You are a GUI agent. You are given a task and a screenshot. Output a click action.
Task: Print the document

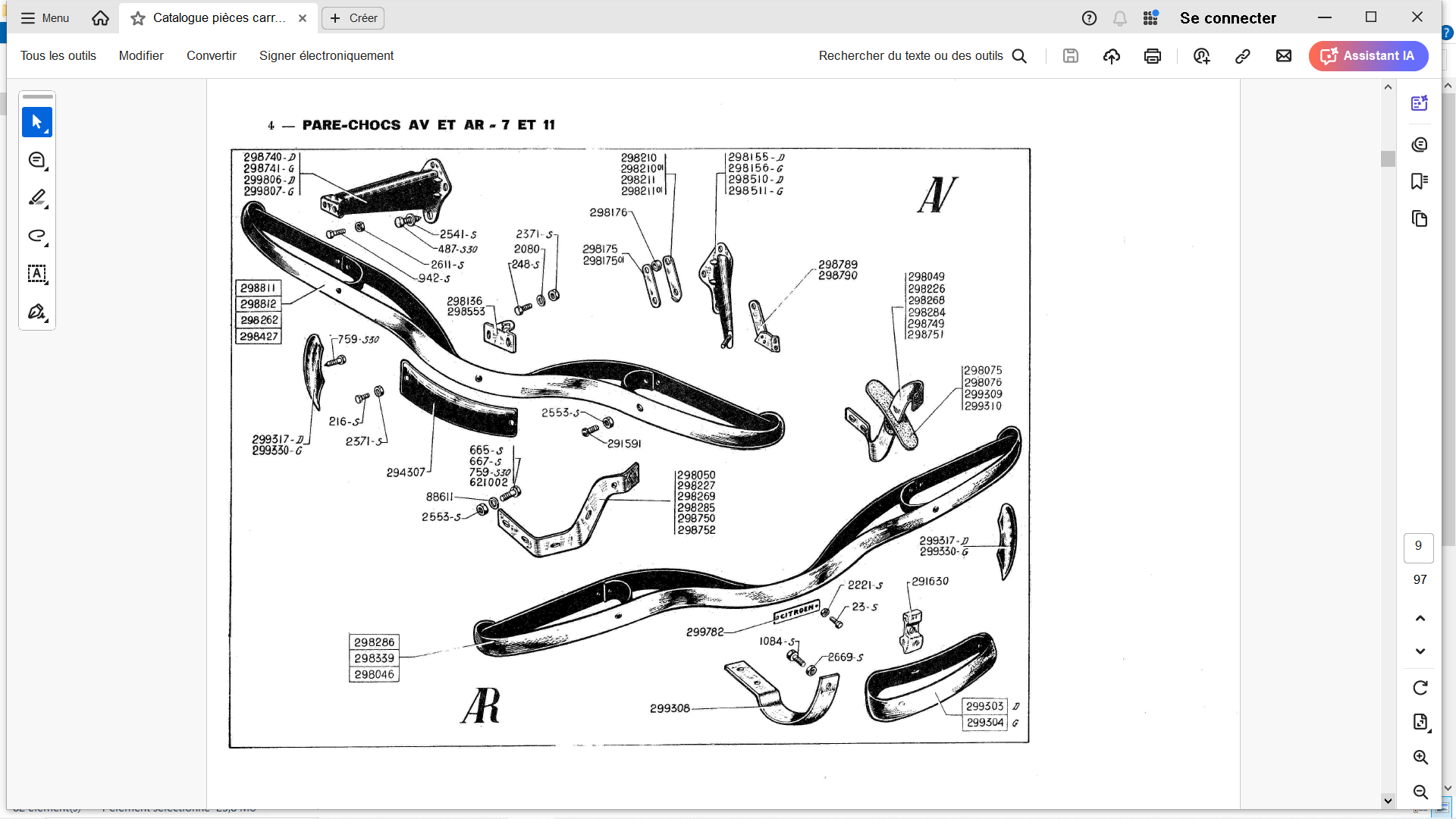[x=1152, y=56]
